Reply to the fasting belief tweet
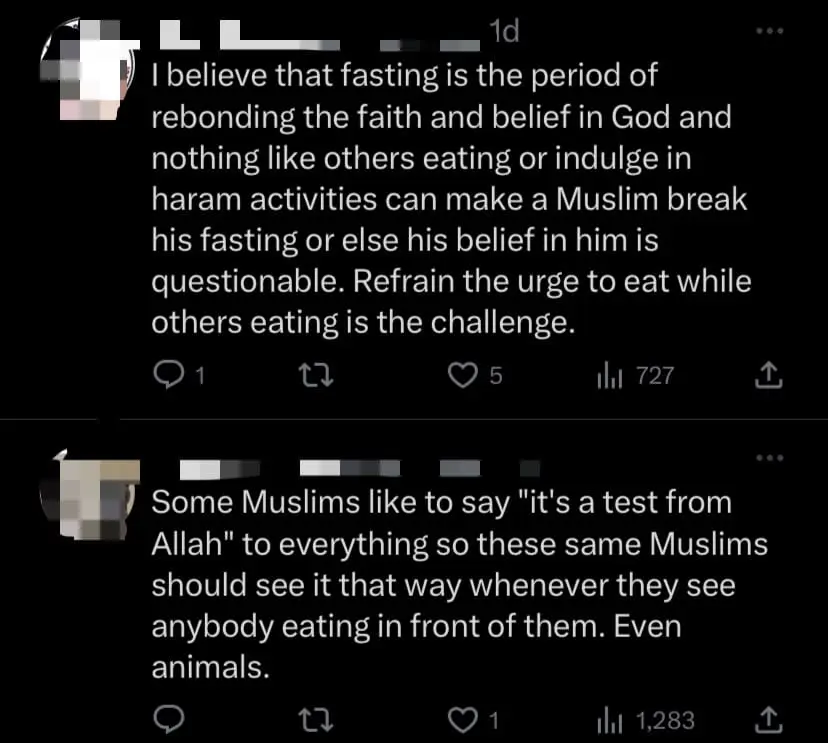Image resolution: width=828 pixels, height=743 pixels. pos(165,376)
